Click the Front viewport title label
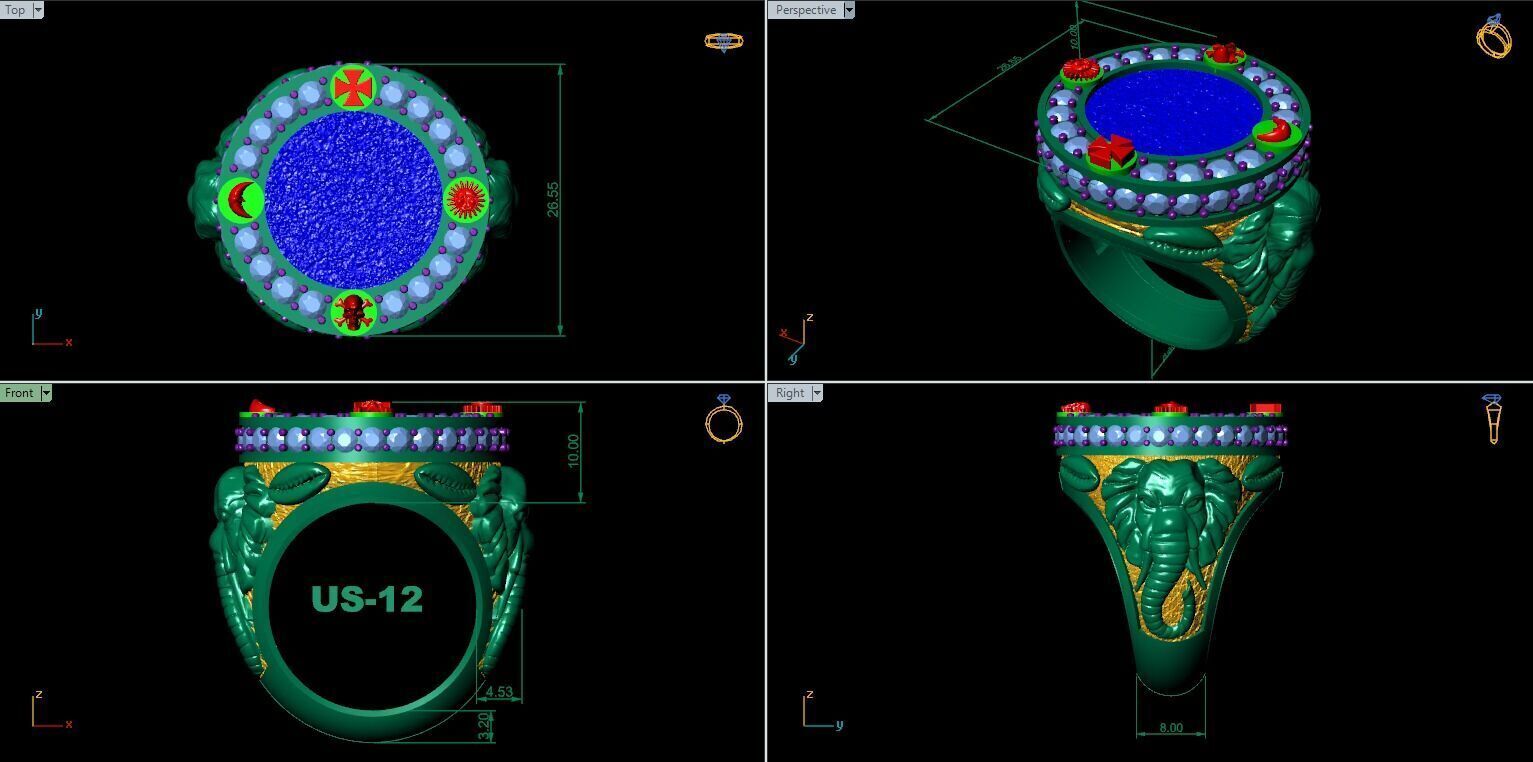The width and height of the screenshot is (1533, 762). click(19, 393)
